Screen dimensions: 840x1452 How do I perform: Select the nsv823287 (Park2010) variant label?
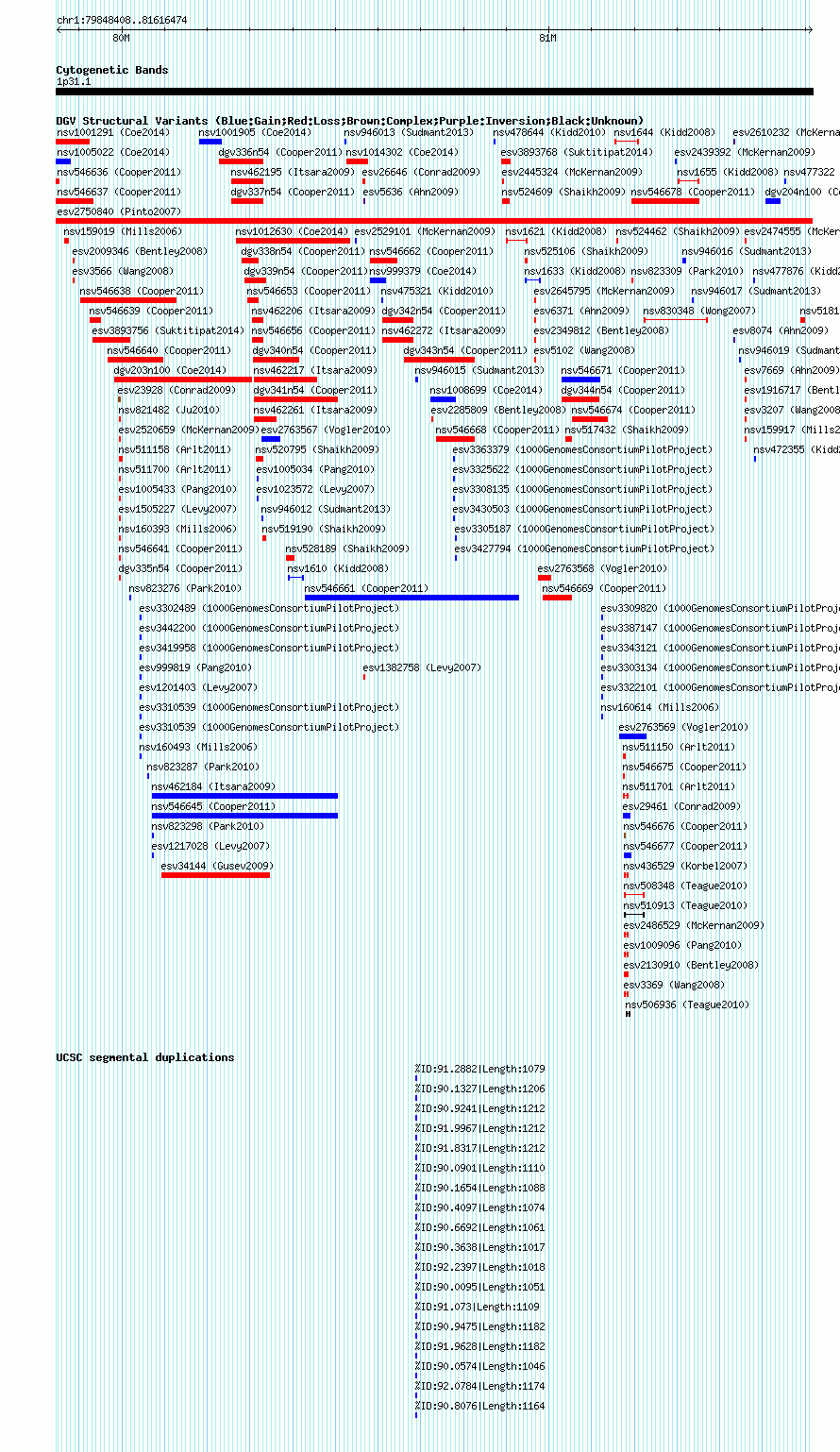point(203,767)
